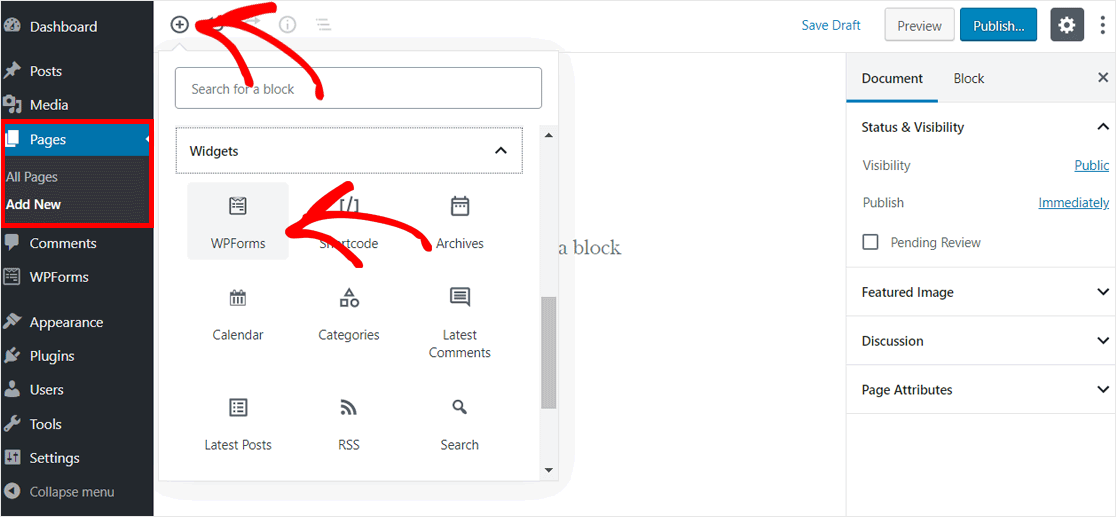Viewport: 1116px width, 517px height.
Task: Insert the Archives block
Action: 460,221
